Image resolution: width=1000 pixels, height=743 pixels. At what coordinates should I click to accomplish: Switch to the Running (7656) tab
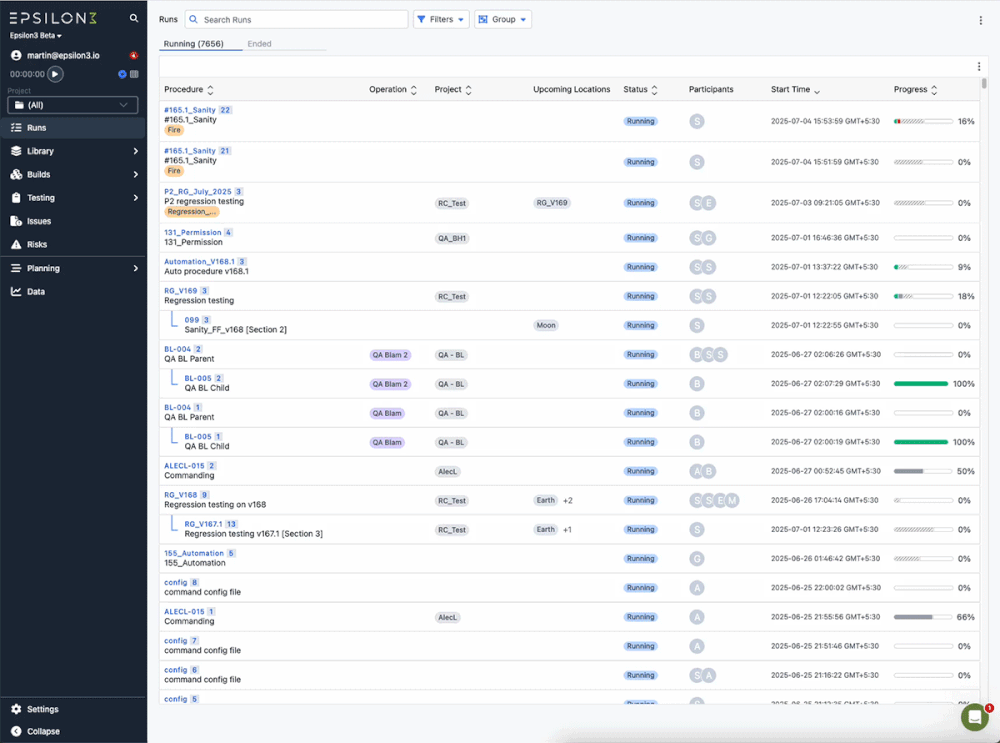[193, 44]
